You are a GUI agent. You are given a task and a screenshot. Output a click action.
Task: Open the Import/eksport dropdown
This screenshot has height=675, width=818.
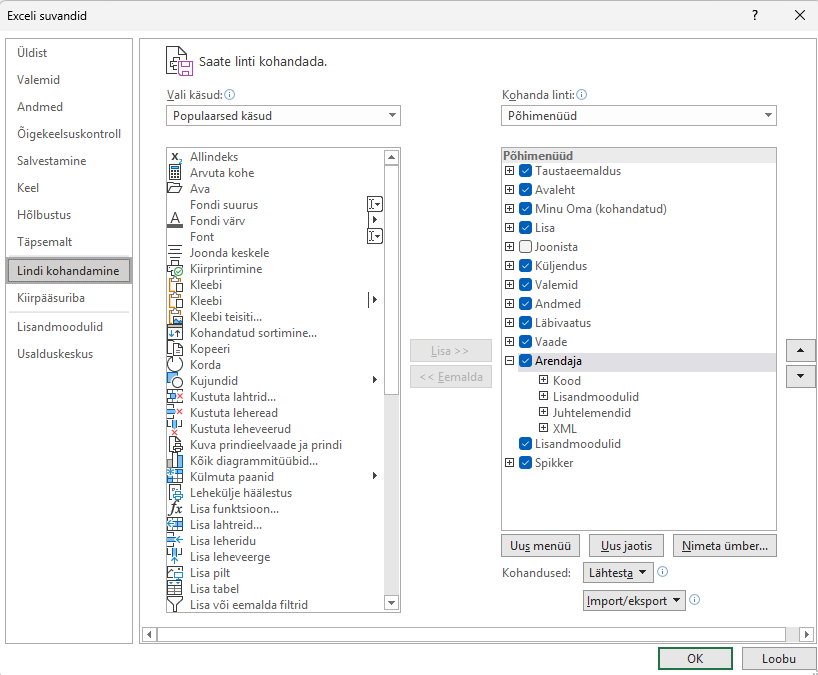(x=635, y=601)
